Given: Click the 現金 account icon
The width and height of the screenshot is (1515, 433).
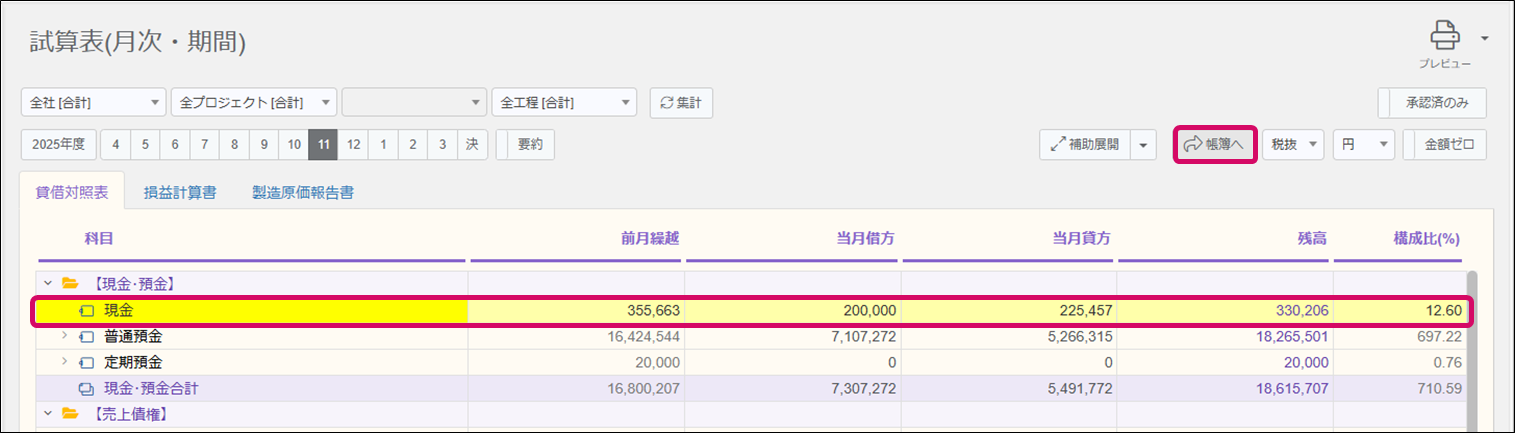Looking at the screenshot, I should pyautogui.click(x=87, y=311).
